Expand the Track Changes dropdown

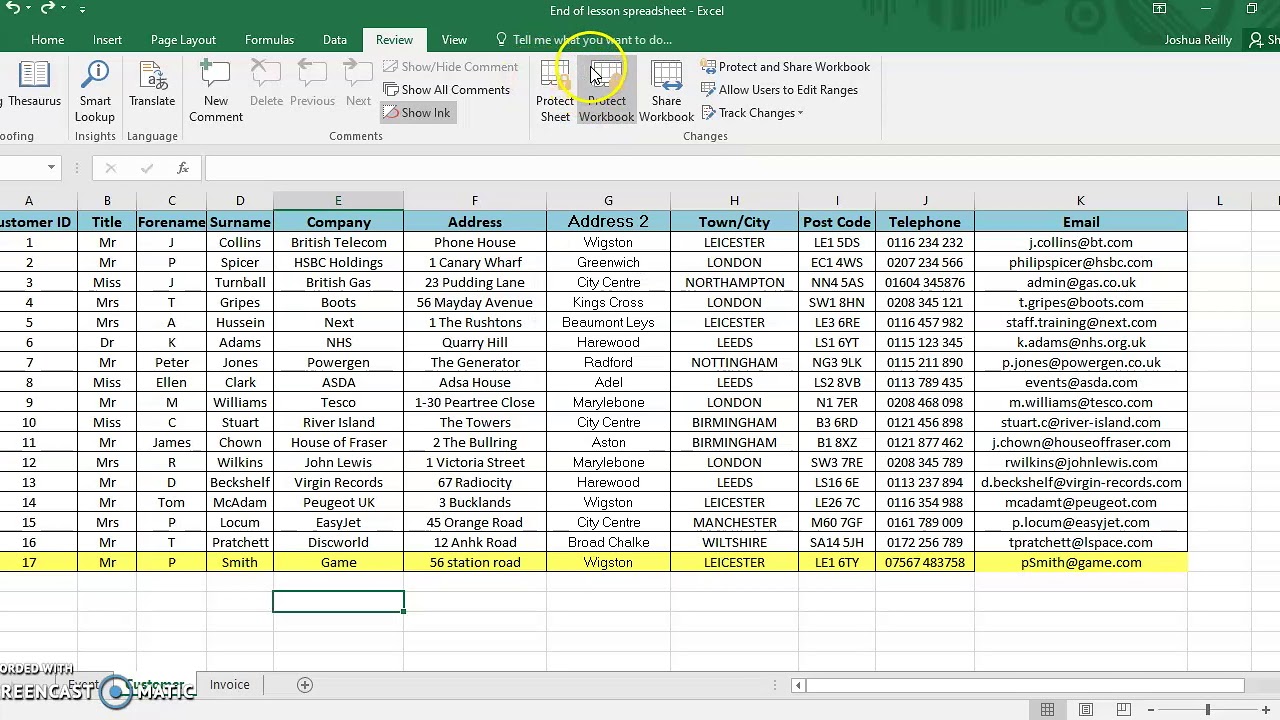point(800,113)
